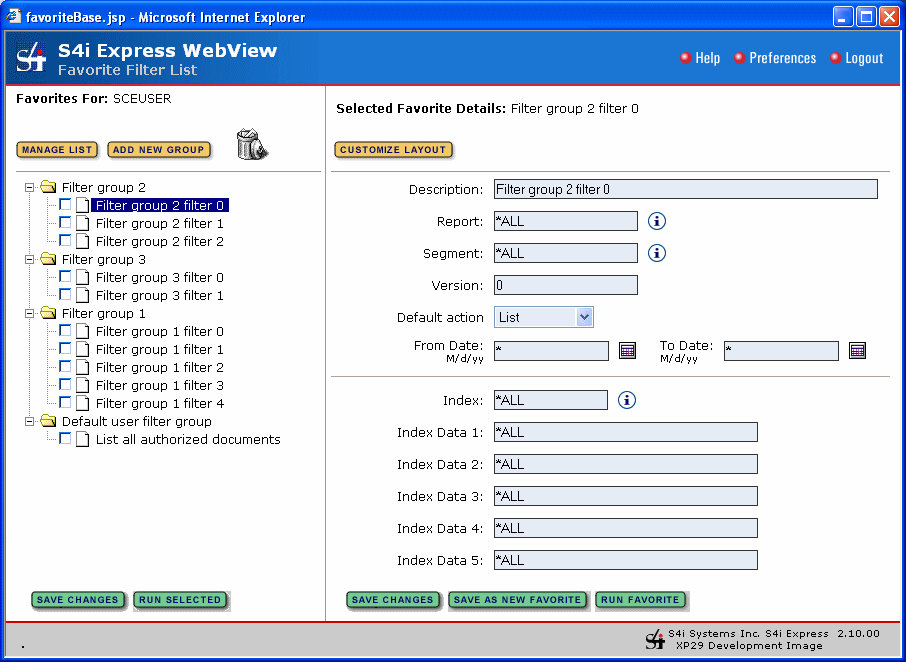Click into the Version input field

566,285
